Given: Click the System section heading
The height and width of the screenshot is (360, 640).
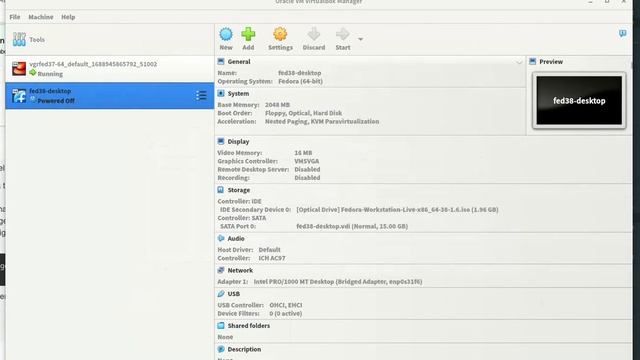Looking at the screenshot, I should 238,93.
